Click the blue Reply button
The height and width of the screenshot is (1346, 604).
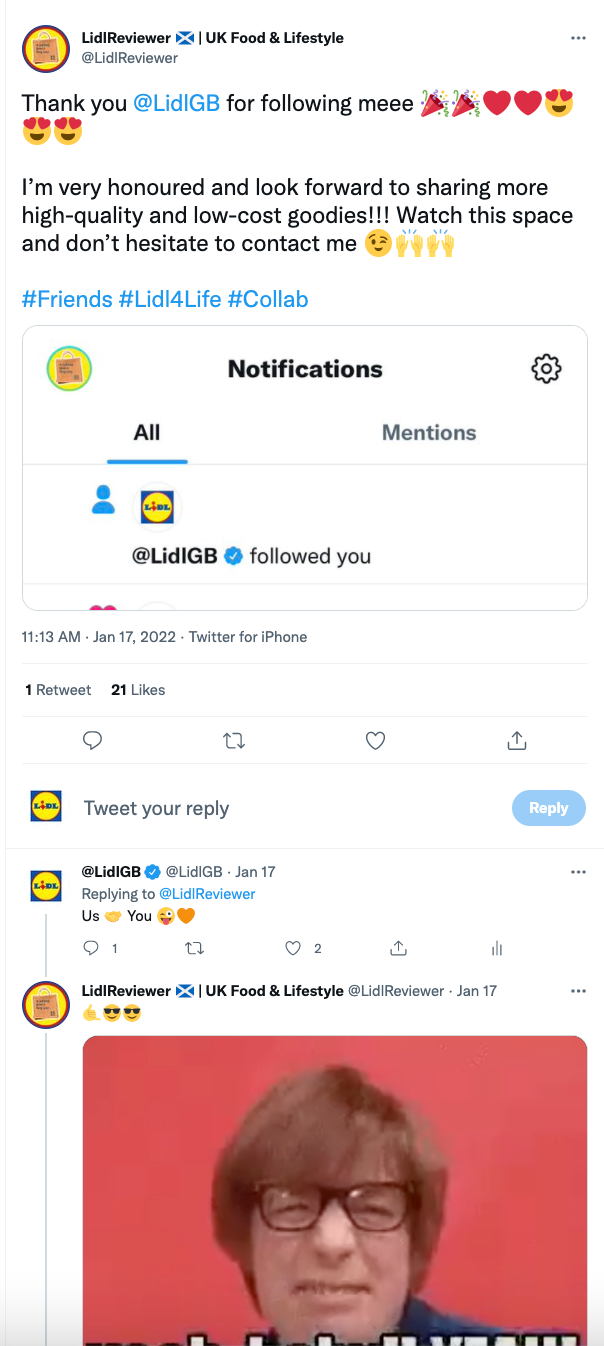pyautogui.click(x=548, y=808)
